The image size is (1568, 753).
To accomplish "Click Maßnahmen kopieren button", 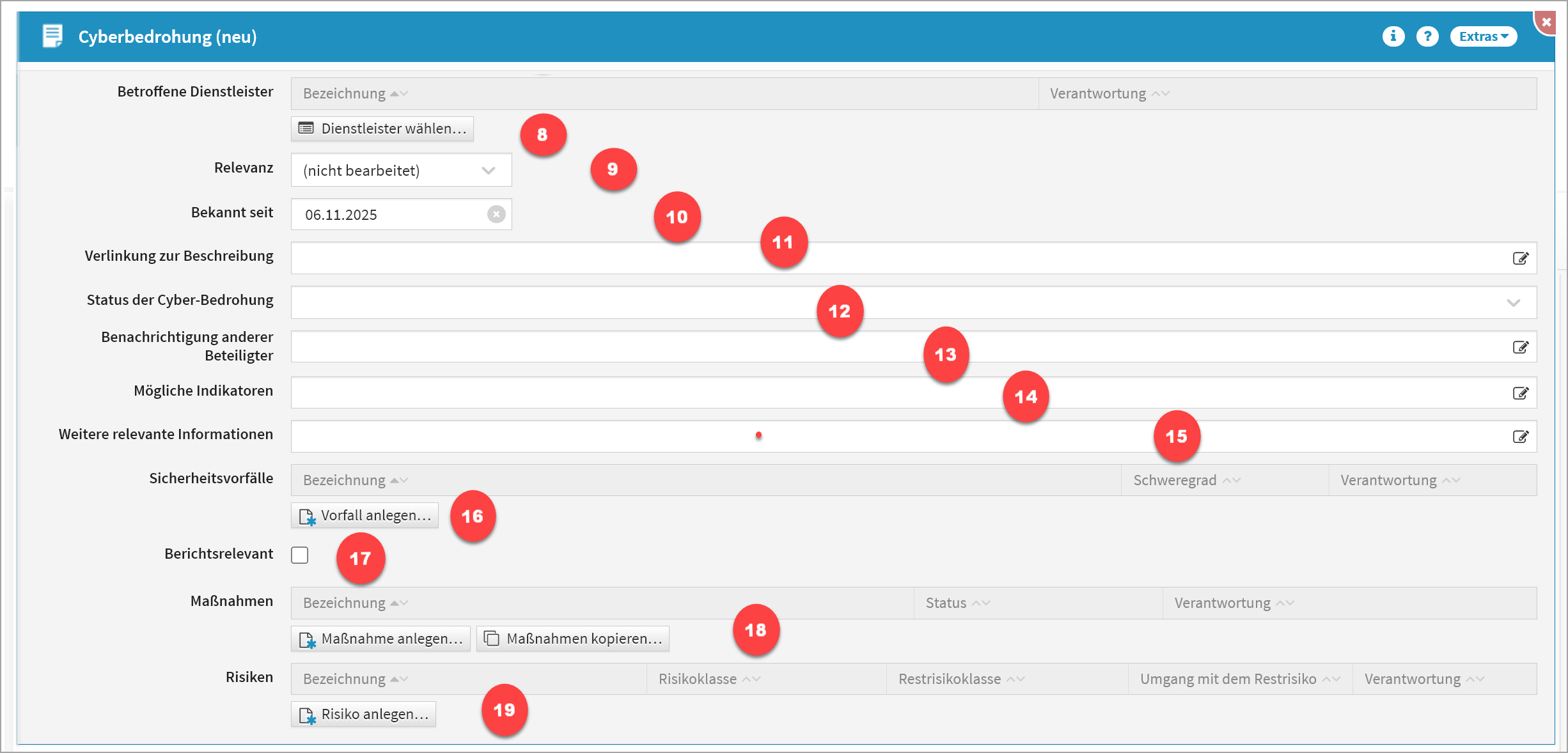I will point(573,639).
